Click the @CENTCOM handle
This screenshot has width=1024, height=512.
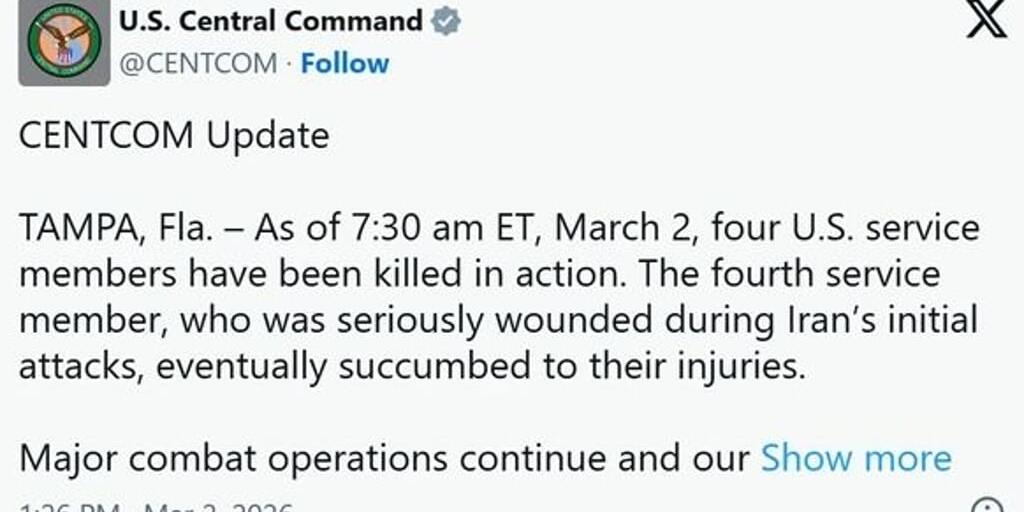197,63
